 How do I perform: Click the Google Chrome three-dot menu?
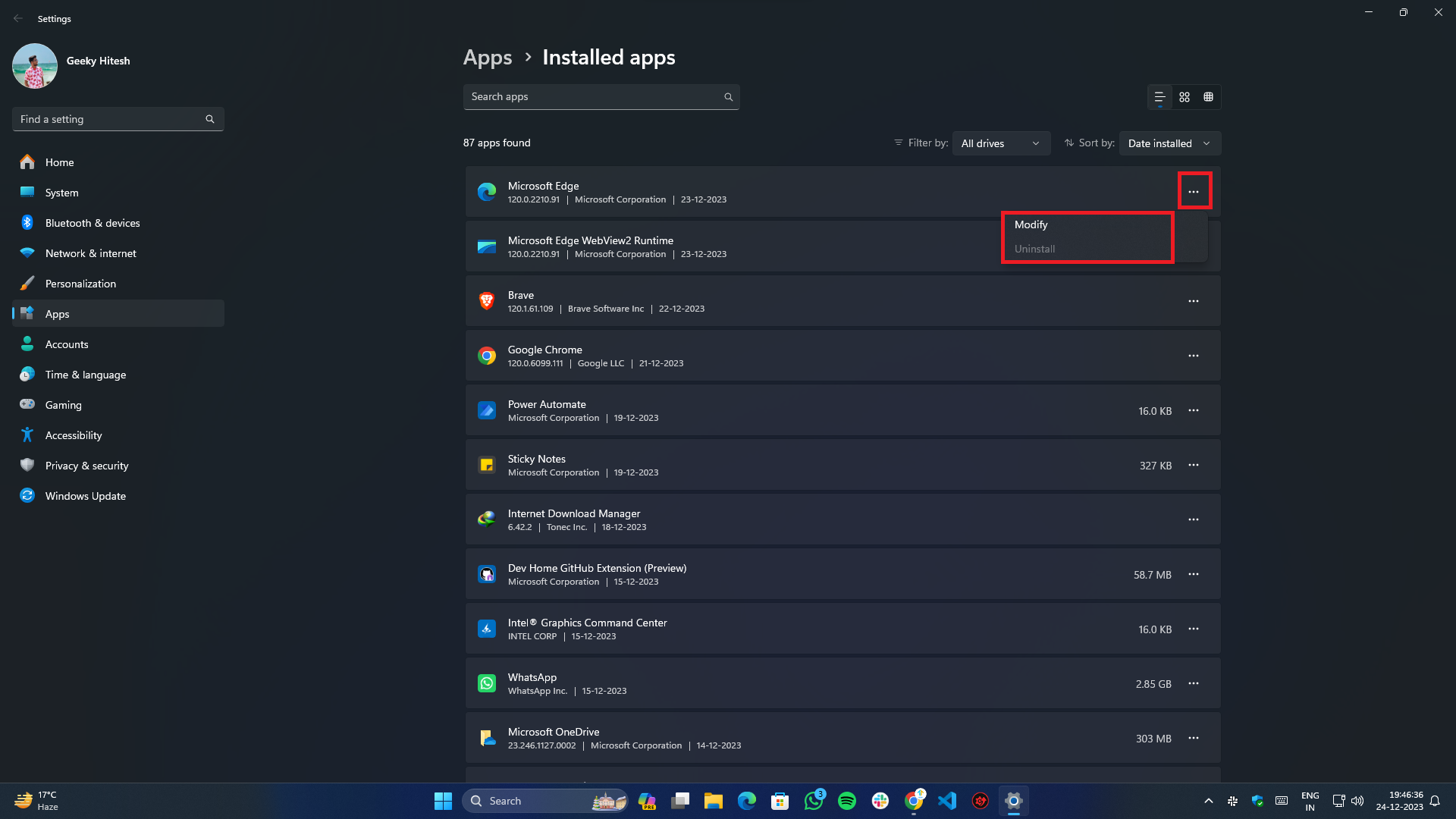(x=1193, y=356)
